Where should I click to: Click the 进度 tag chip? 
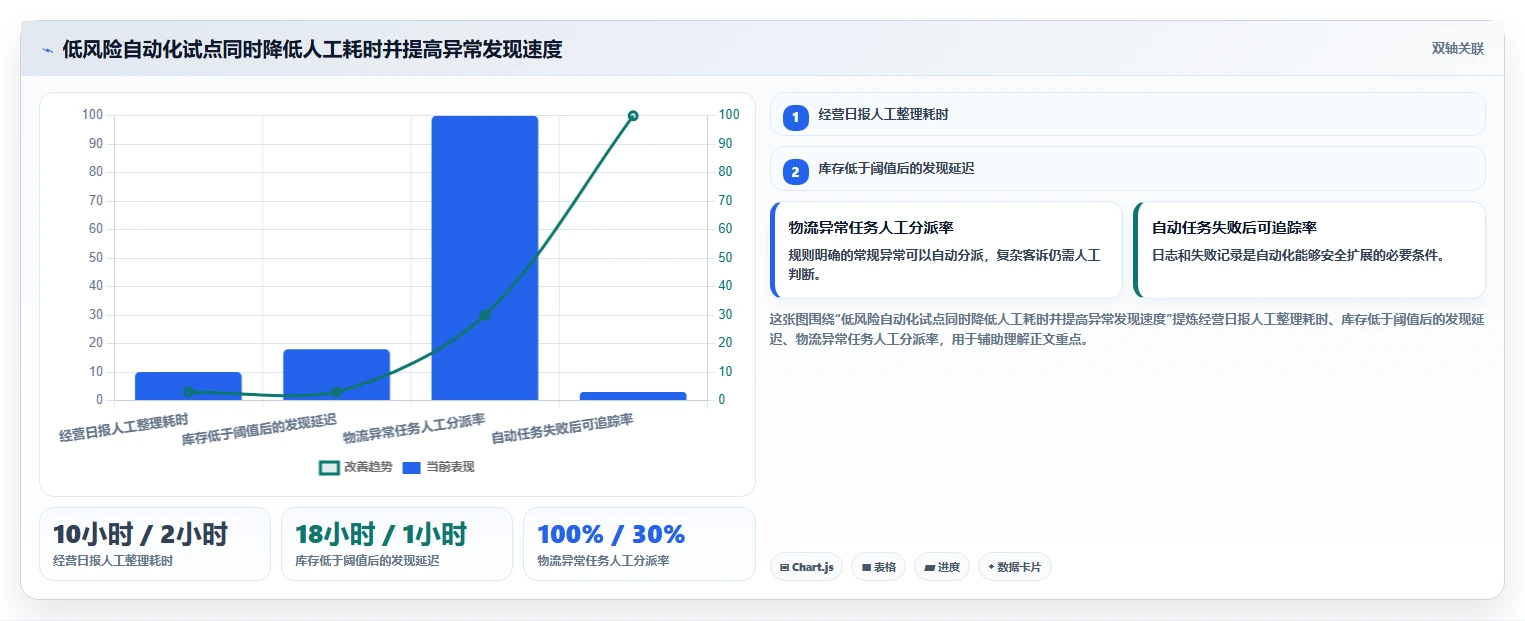tap(942, 567)
